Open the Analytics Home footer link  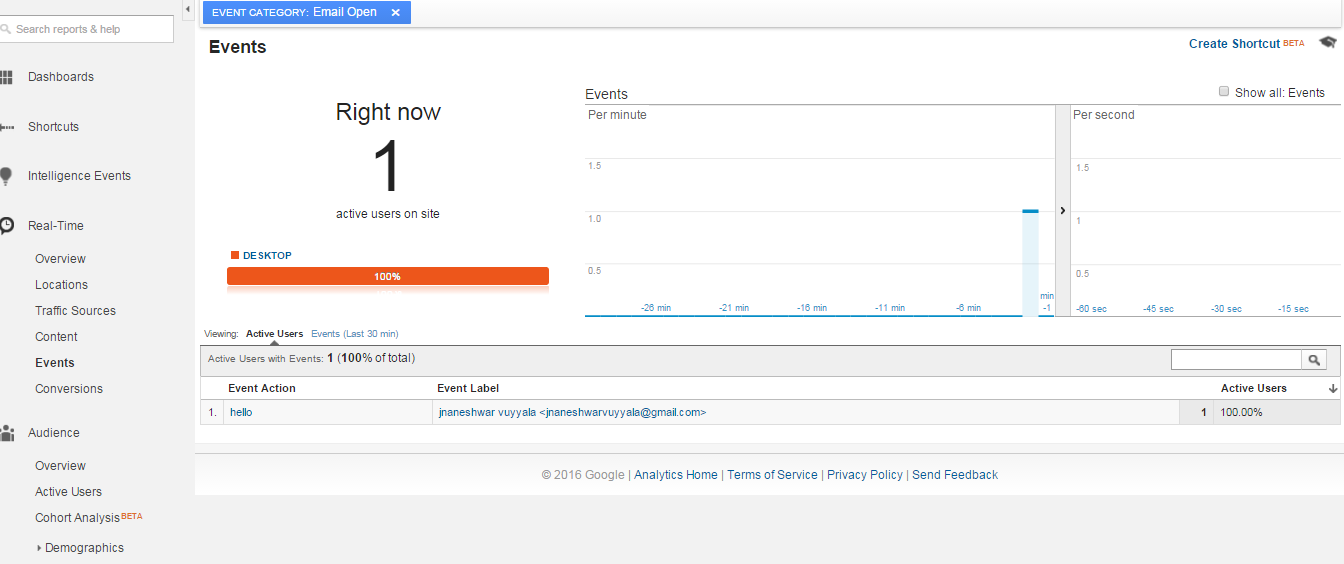(x=676, y=475)
